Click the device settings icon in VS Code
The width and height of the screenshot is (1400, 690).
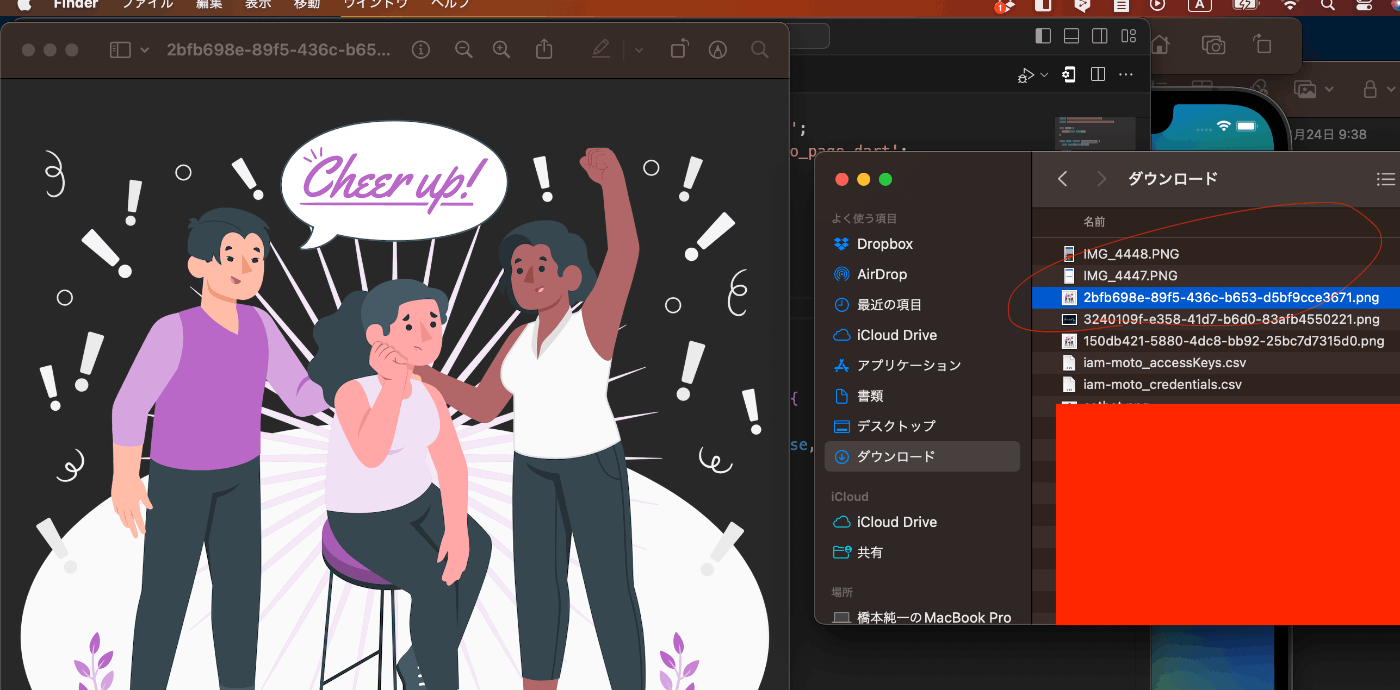tap(1069, 75)
